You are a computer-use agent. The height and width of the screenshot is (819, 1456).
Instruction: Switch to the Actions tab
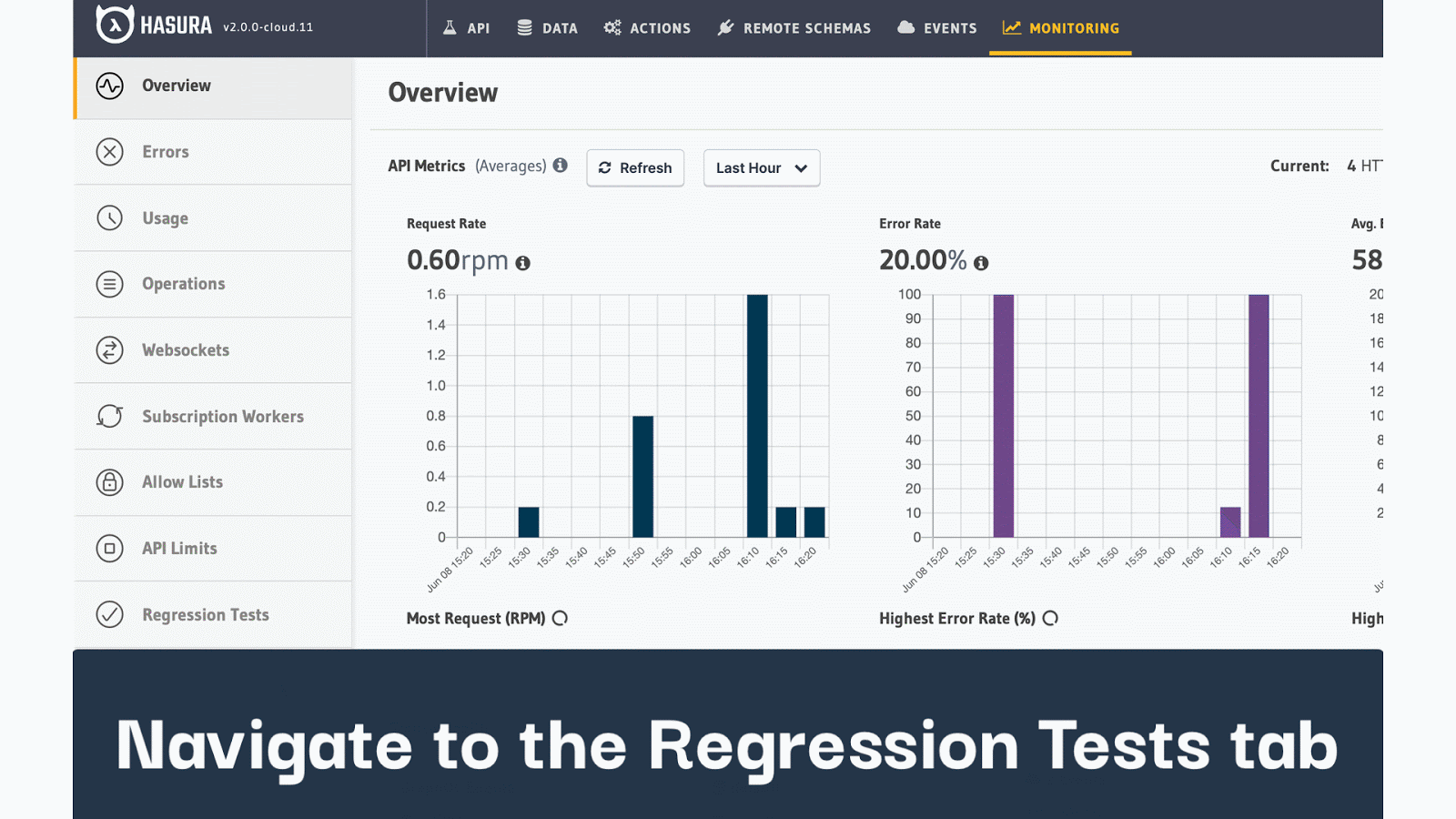click(647, 28)
